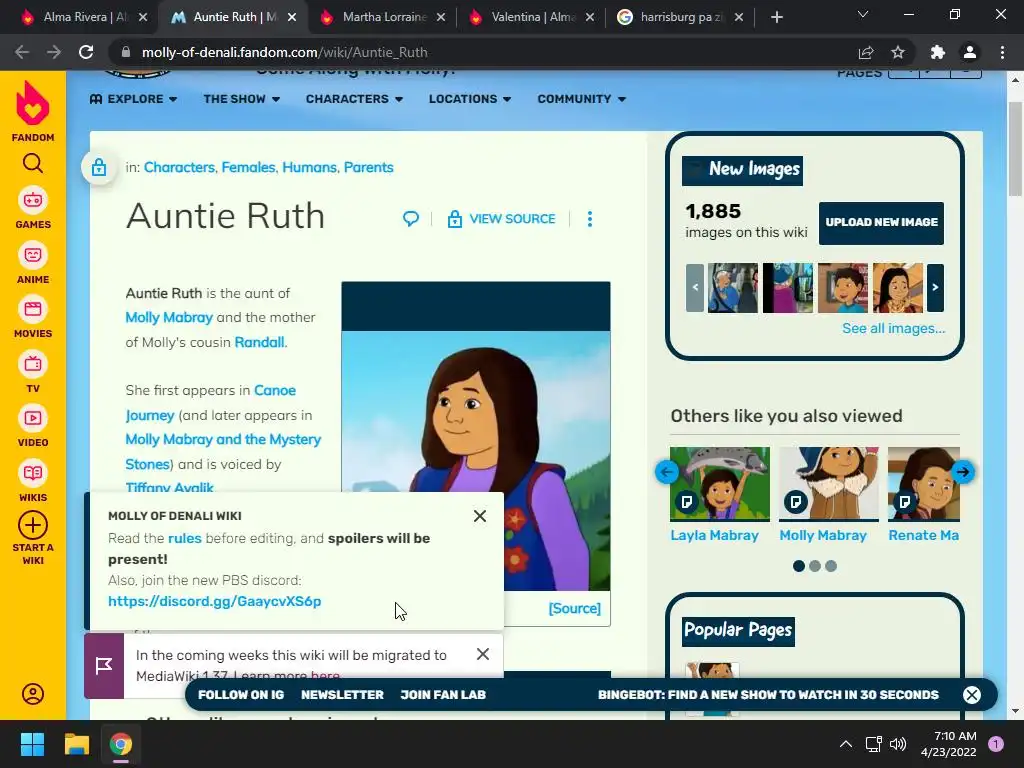
Task: Click Upload New Image button
Action: pos(881,223)
